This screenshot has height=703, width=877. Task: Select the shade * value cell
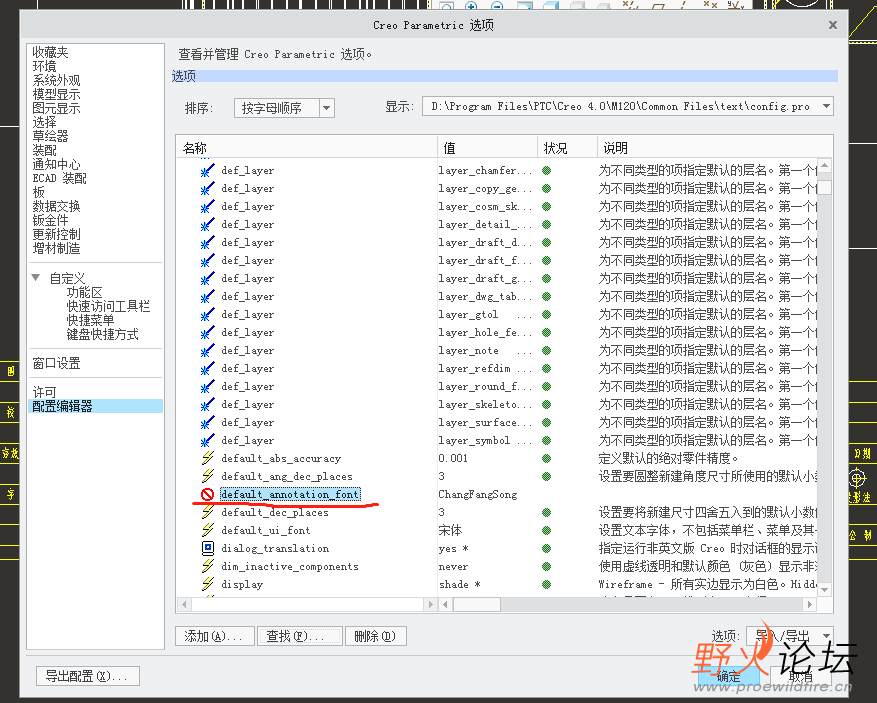tap(460, 584)
